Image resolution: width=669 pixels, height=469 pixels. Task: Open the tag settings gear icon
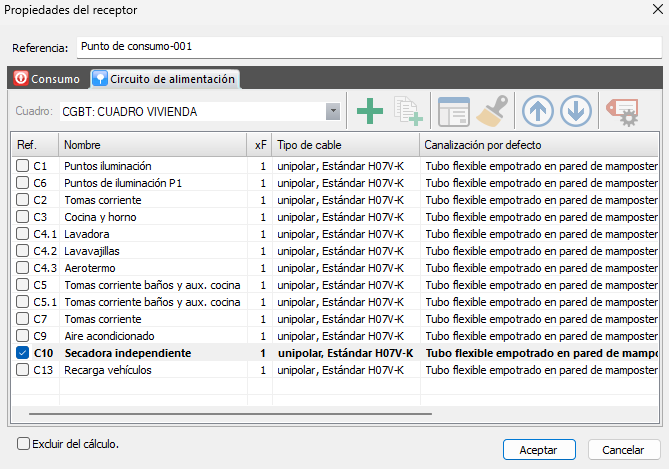623,112
